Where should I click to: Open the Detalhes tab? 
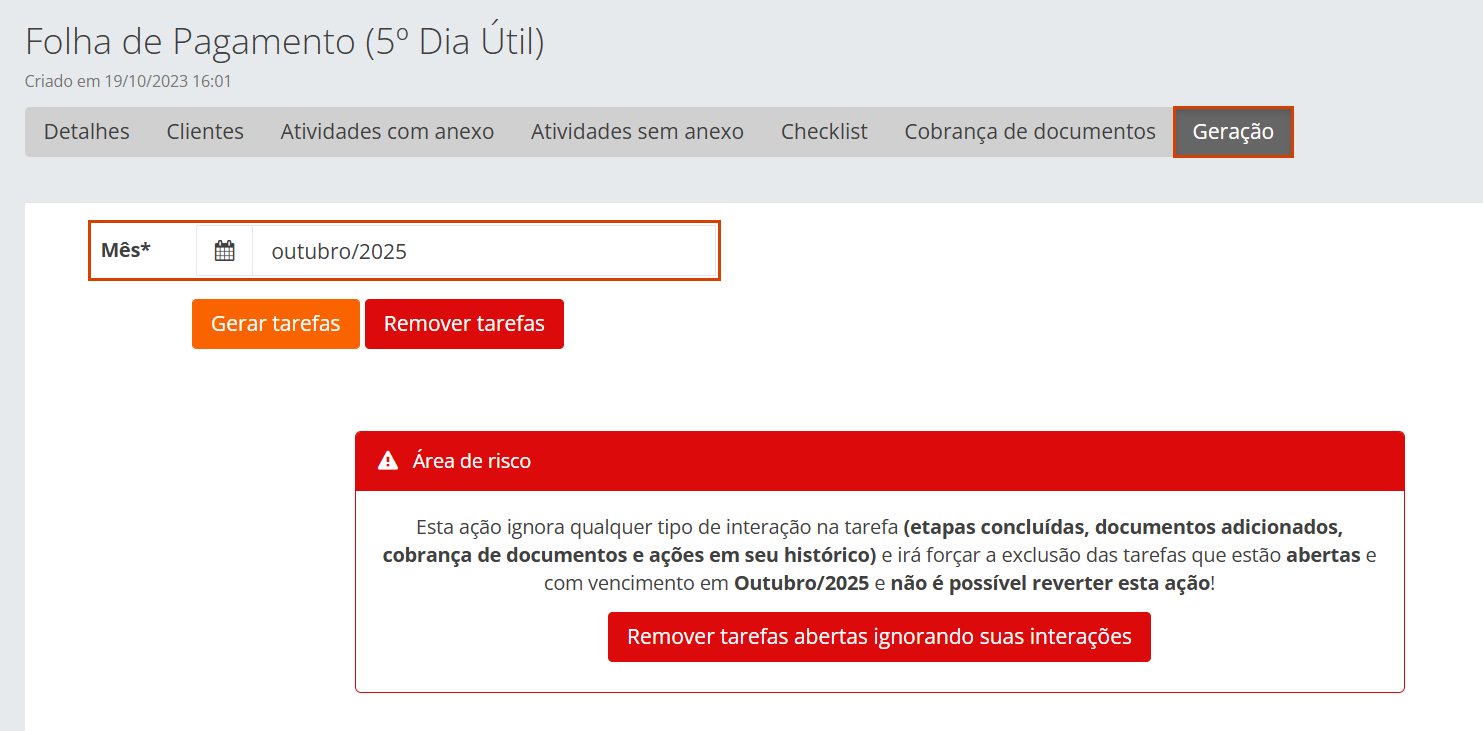click(87, 132)
